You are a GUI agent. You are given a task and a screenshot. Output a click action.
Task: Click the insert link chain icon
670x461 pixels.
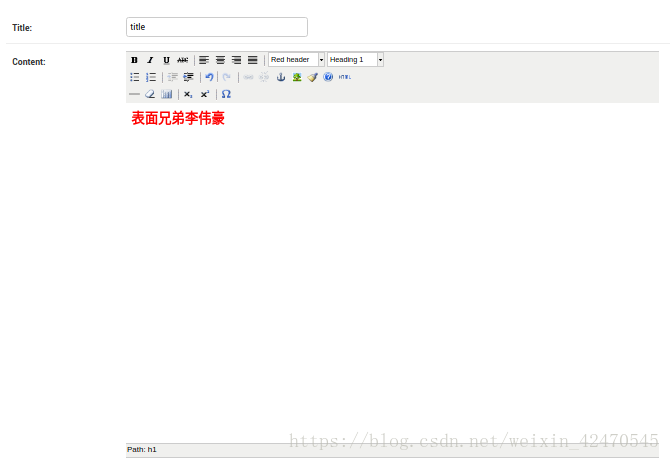coord(248,77)
